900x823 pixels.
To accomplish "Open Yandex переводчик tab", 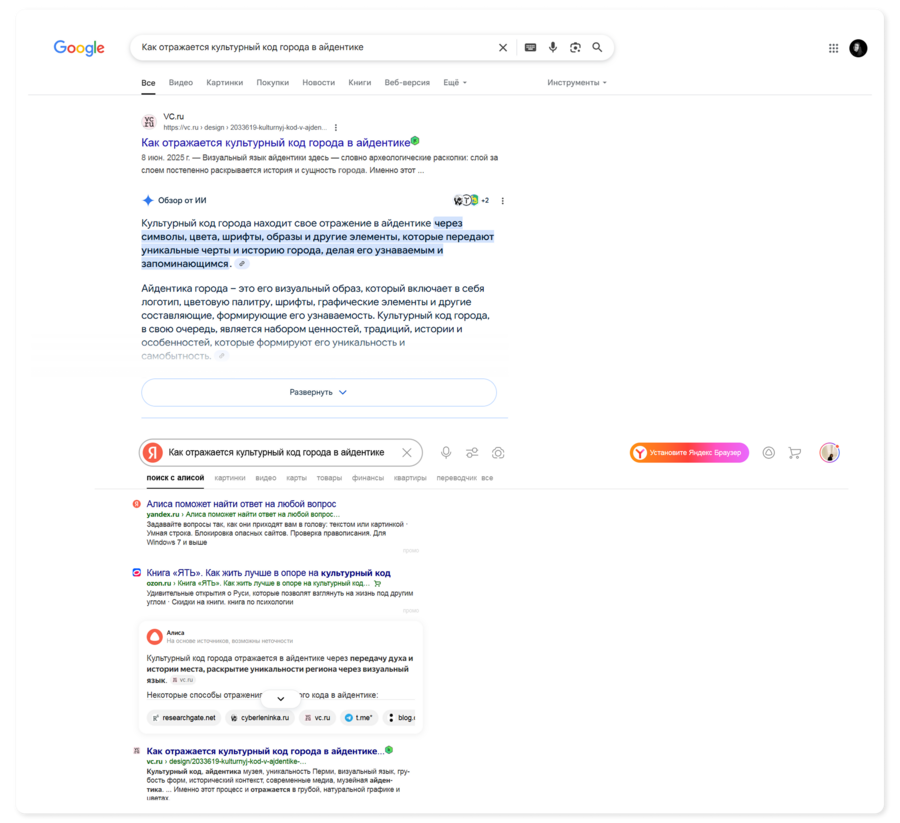I will (x=456, y=478).
